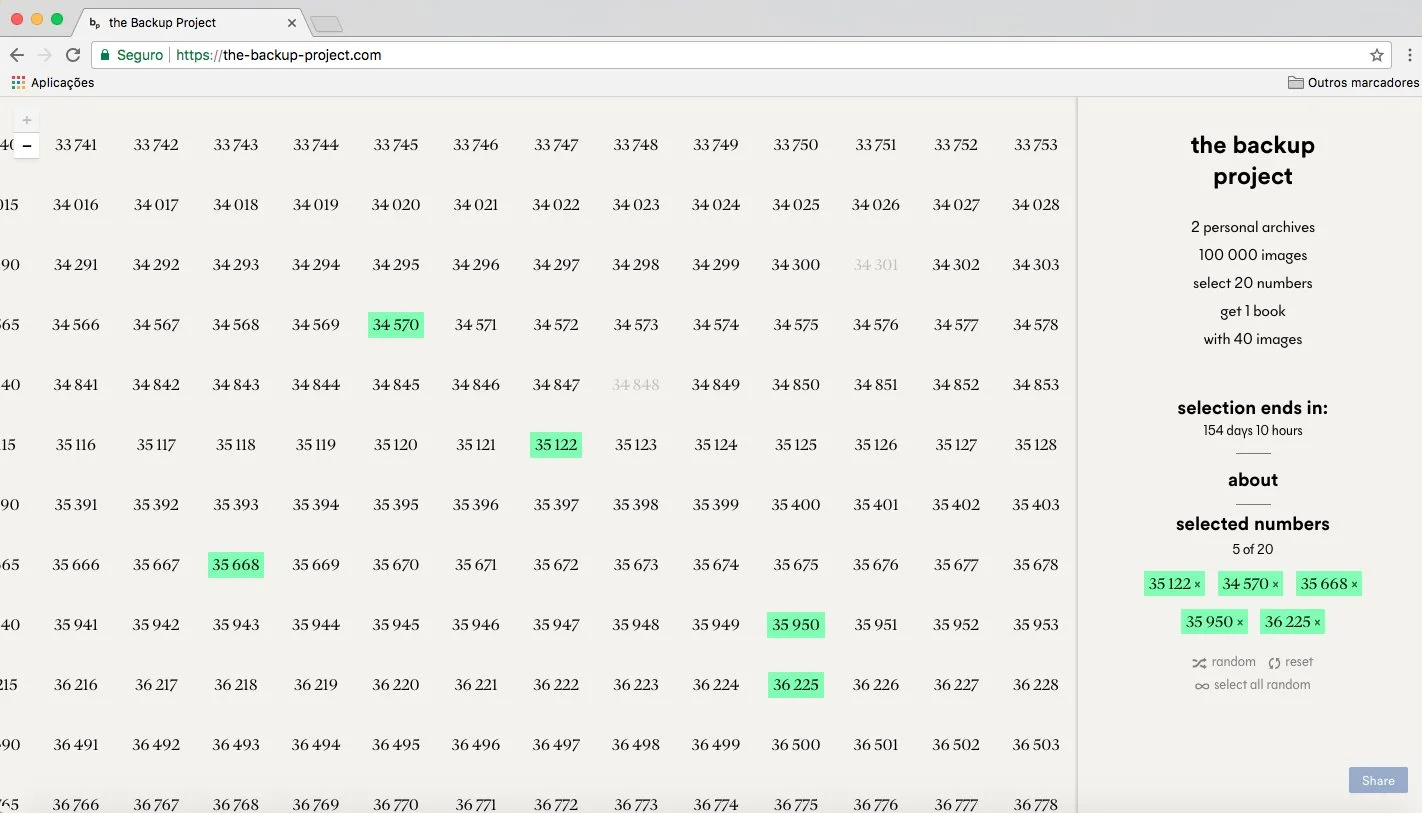The image size is (1422, 813).
Task: Reset the selection
Action: click(x=1291, y=662)
